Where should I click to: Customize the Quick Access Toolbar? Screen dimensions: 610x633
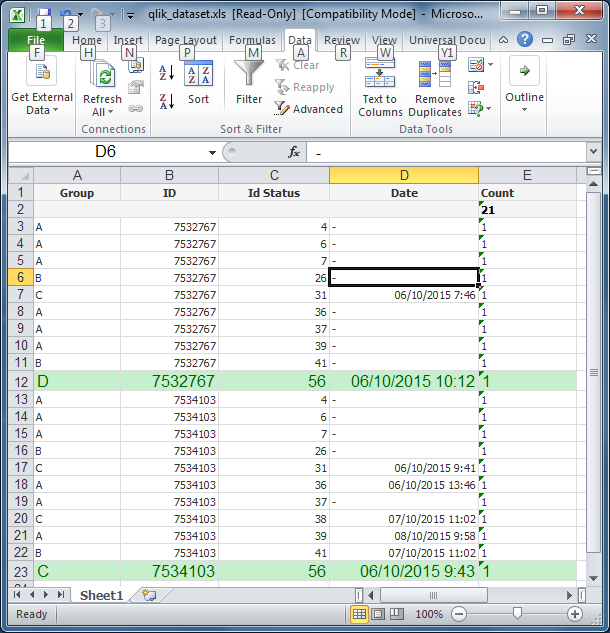130,15
